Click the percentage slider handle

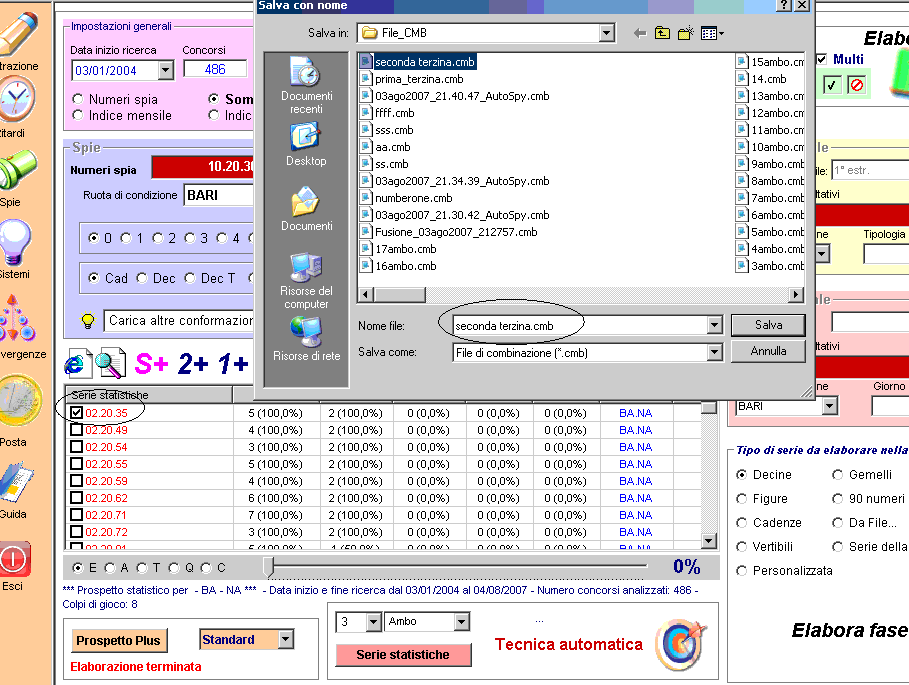(268, 567)
